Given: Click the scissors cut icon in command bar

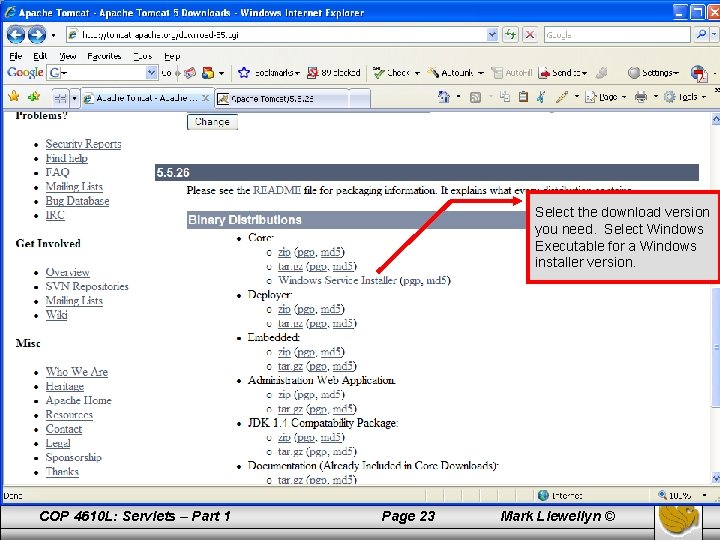Looking at the screenshot, I should (x=541, y=97).
